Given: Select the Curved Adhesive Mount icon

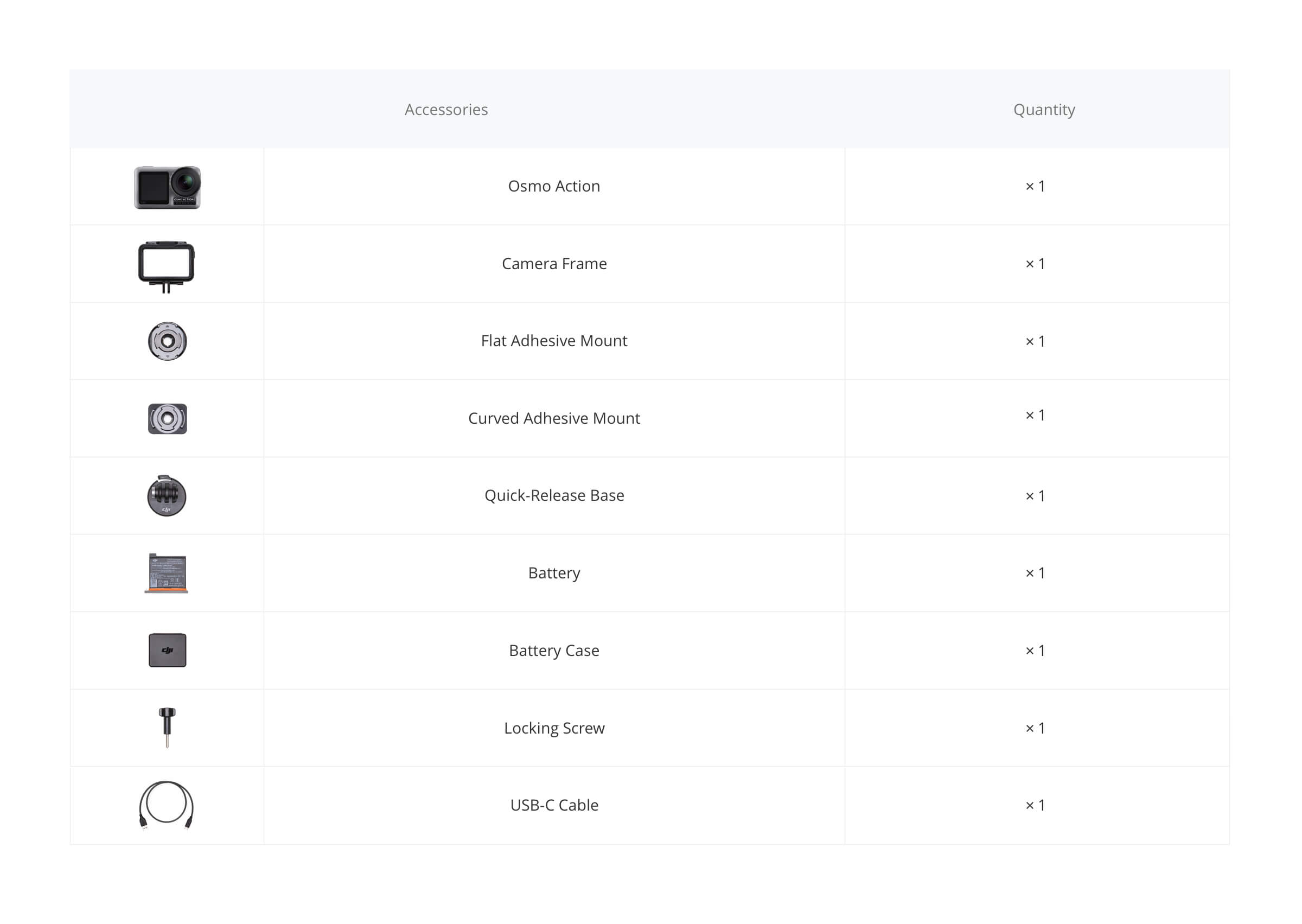Looking at the screenshot, I should pyautogui.click(x=167, y=419).
